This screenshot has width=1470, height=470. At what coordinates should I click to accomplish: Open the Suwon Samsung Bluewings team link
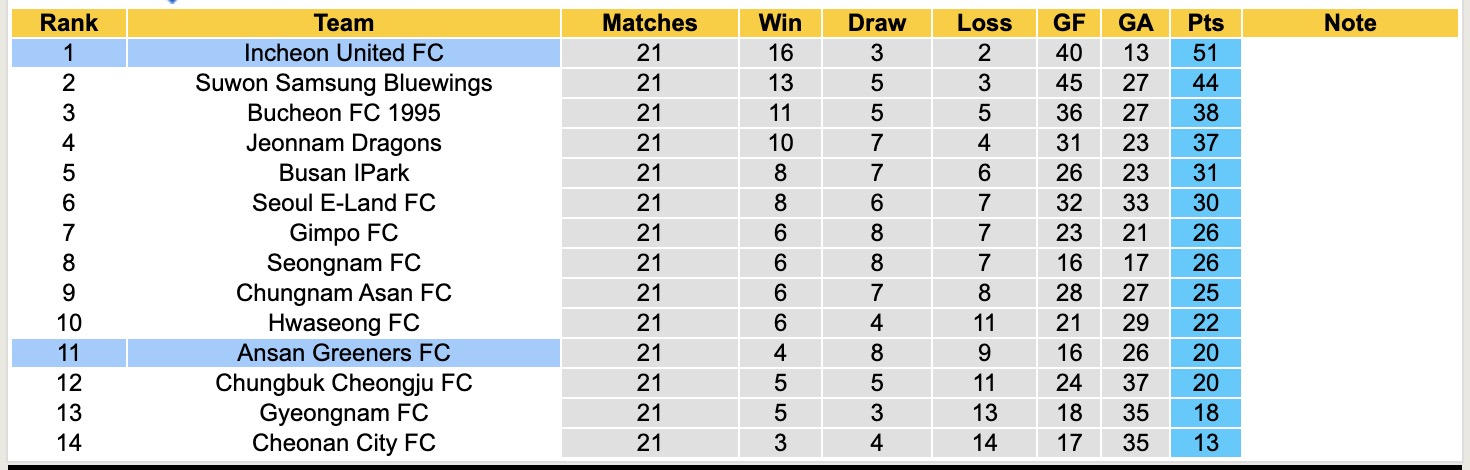(343, 83)
